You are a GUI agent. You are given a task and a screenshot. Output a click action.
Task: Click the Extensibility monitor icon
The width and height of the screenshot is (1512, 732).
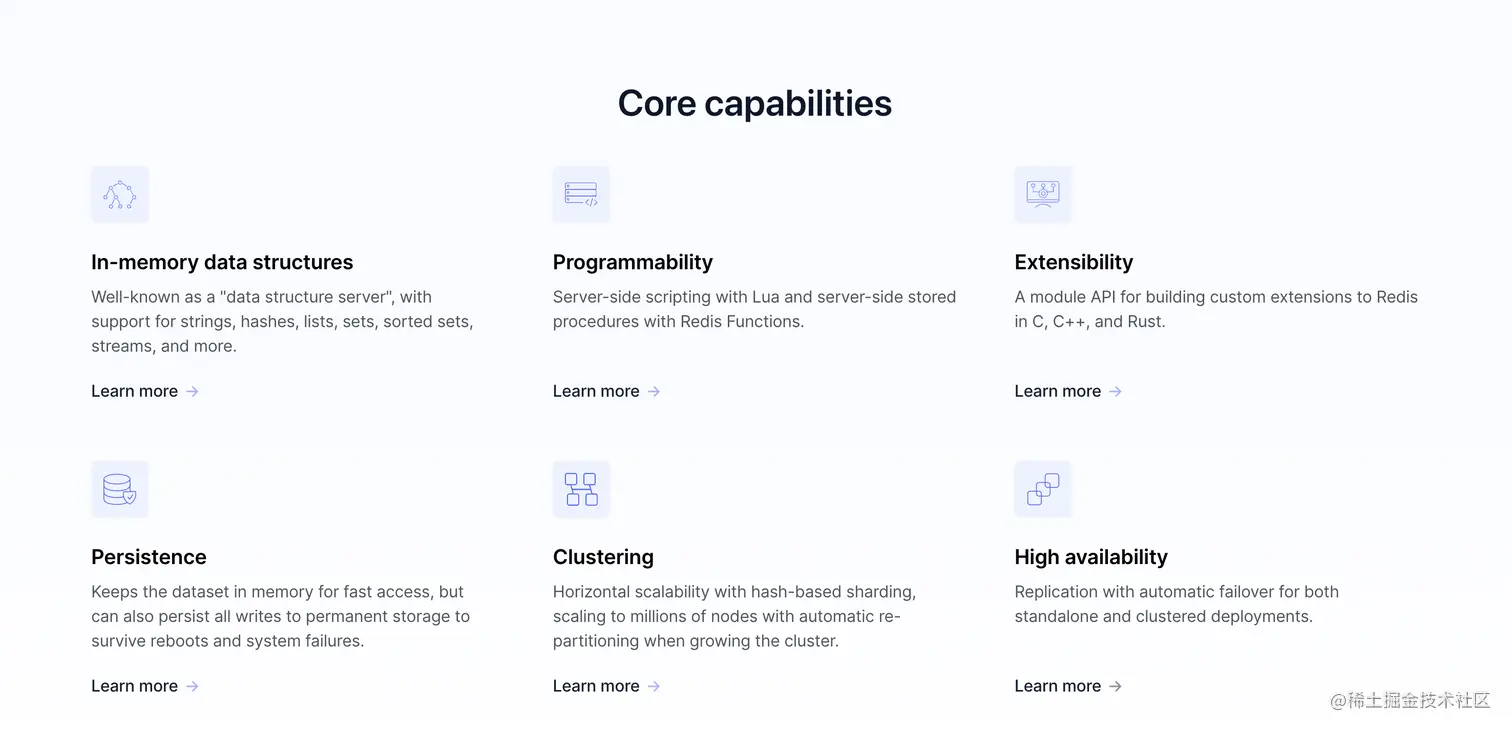pos(1043,195)
